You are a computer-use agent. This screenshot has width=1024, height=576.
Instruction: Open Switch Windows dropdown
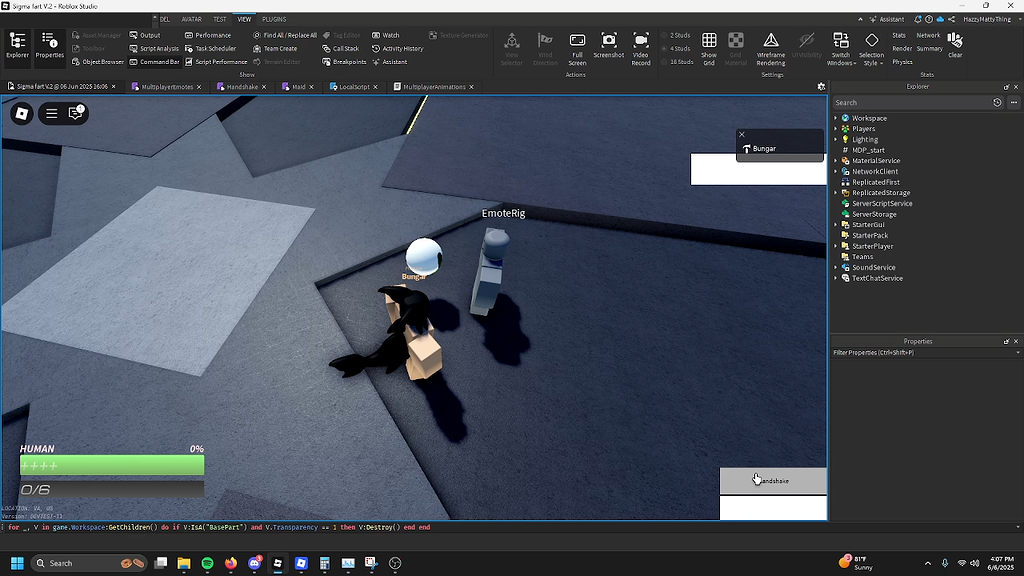click(x=841, y=49)
